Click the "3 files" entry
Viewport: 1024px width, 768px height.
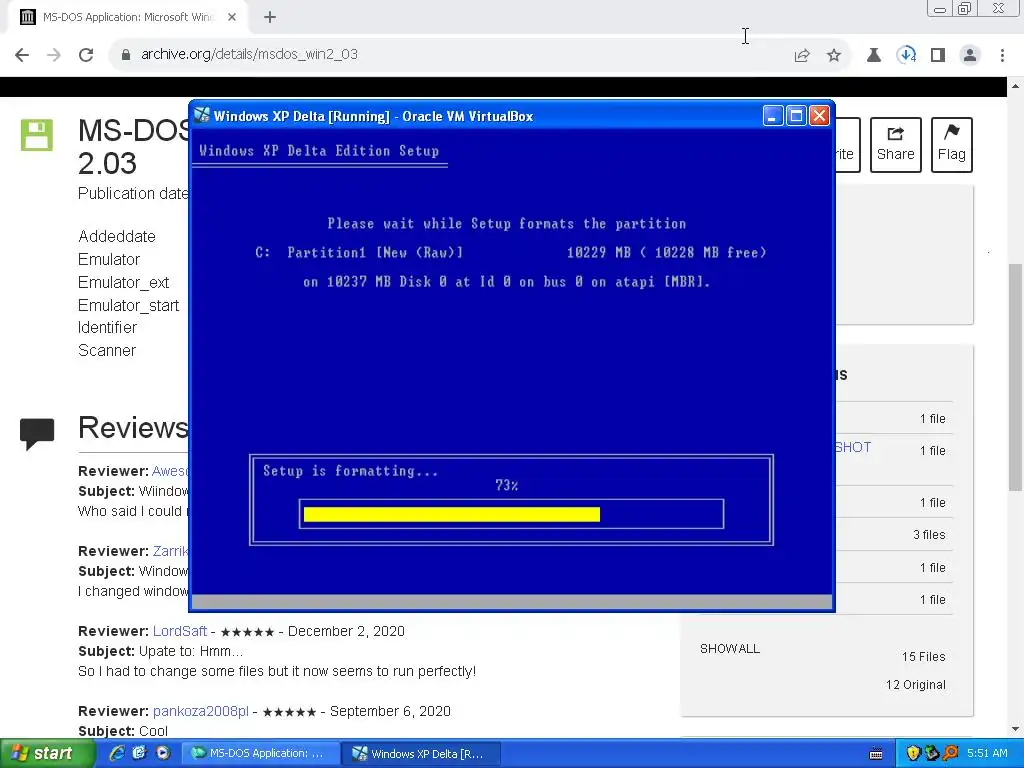click(929, 535)
